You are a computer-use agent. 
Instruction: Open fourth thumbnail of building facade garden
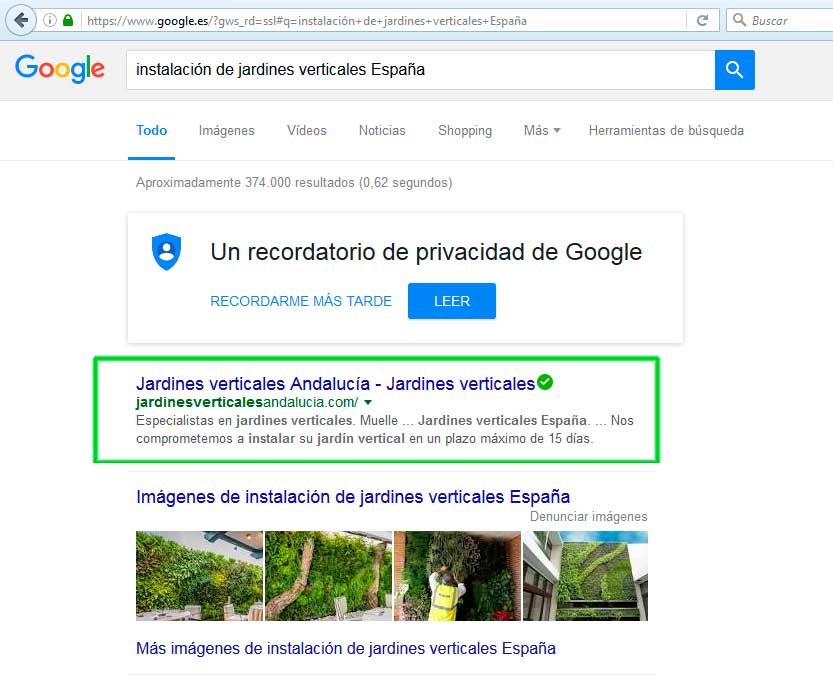pos(585,576)
